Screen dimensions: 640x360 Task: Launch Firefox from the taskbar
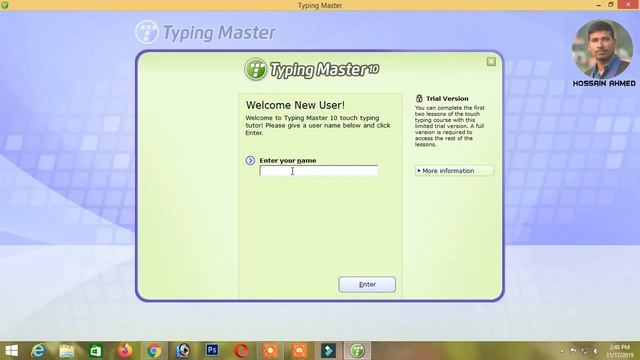125,351
